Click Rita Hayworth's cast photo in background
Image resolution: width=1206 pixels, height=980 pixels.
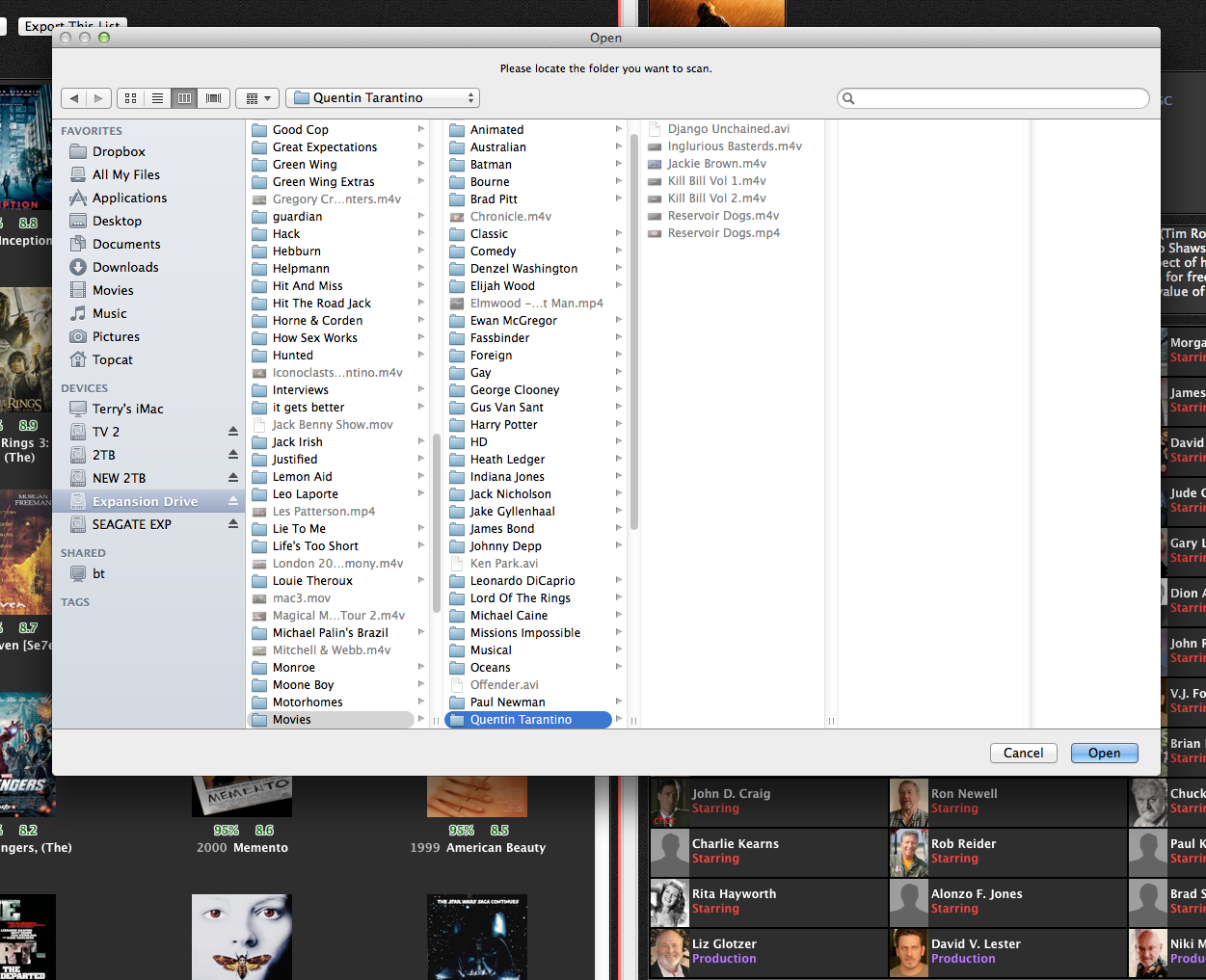coord(669,903)
